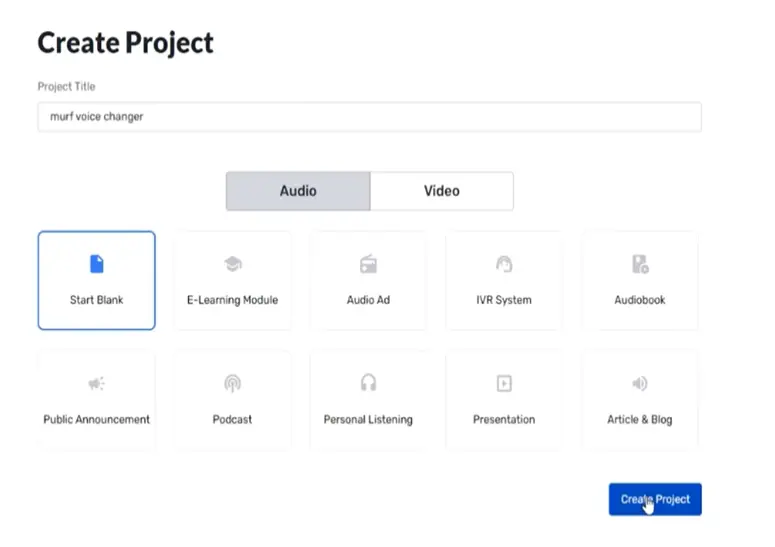Choose the Personal Listening headphones icon
Screen dimensions: 775x547
(x=368, y=383)
